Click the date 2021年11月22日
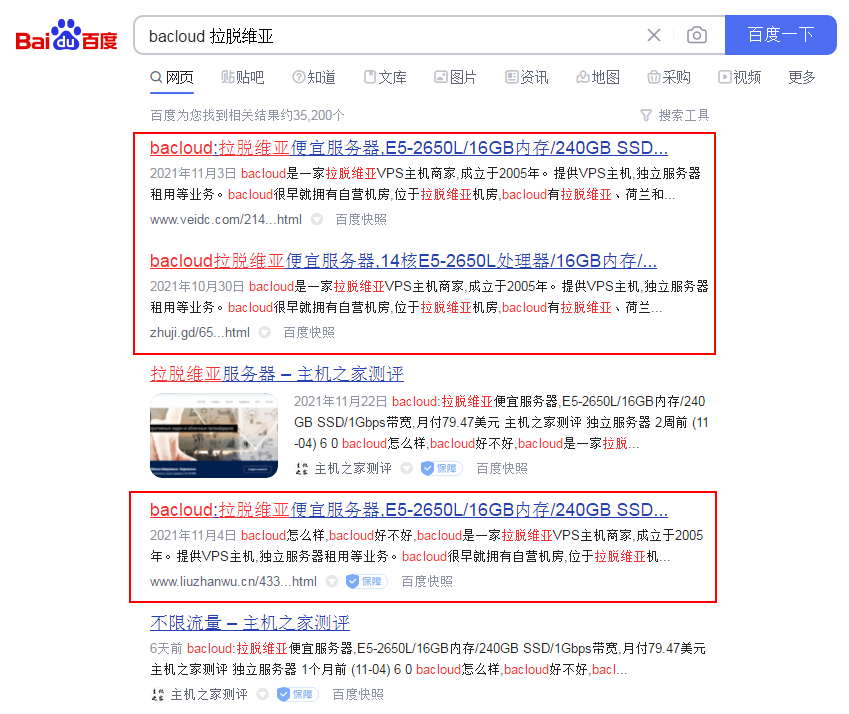Viewport: 849px width, 714px height. [341, 401]
